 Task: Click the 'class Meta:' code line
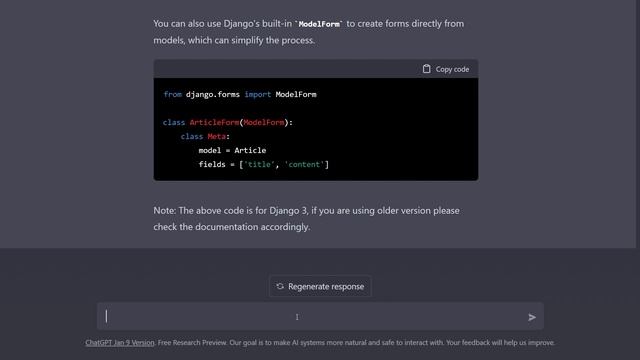(205, 136)
